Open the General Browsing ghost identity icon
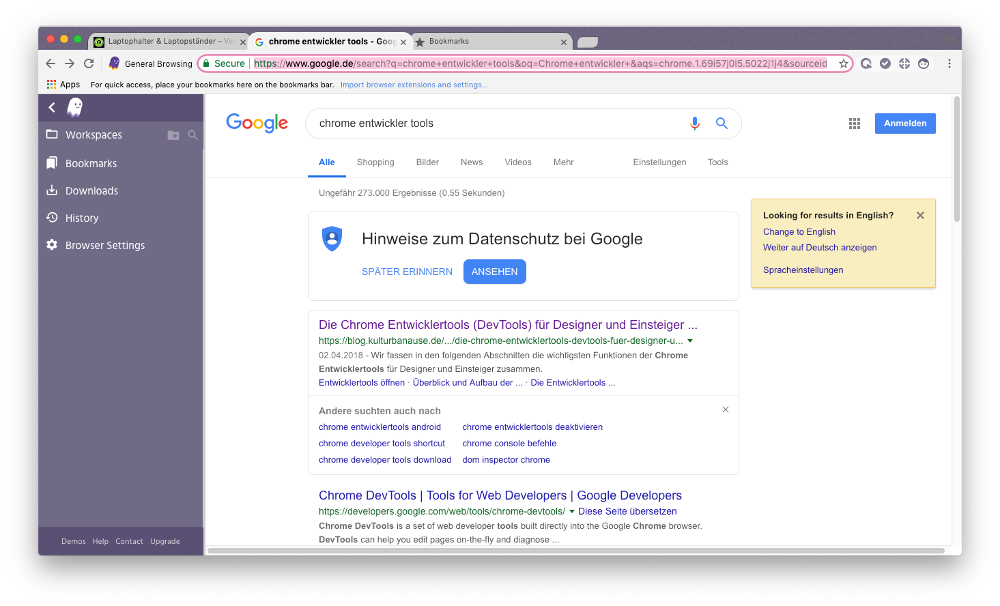Screen dimensions: 1000x606 [x=114, y=63]
